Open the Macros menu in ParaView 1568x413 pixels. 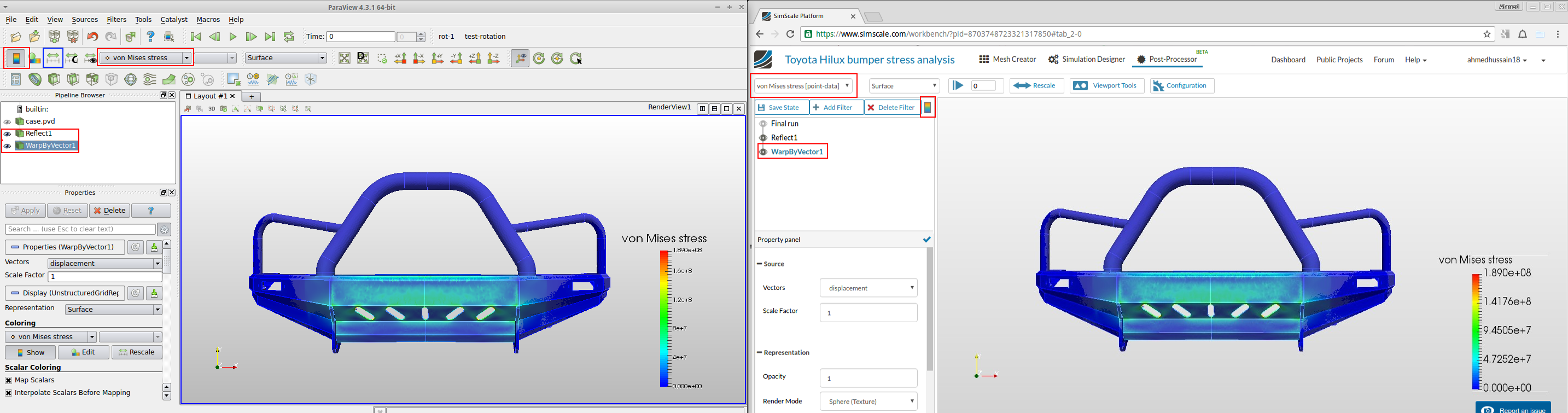208,20
